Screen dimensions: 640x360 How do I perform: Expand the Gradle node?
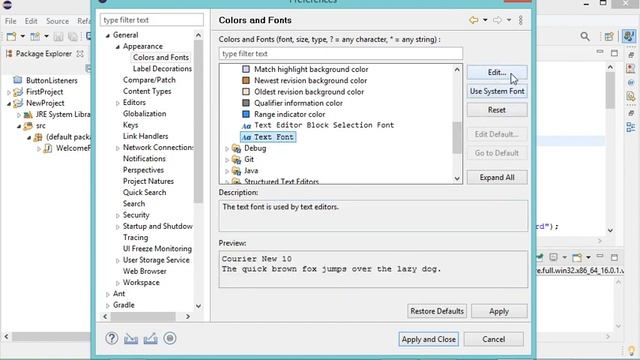click(x=108, y=306)
